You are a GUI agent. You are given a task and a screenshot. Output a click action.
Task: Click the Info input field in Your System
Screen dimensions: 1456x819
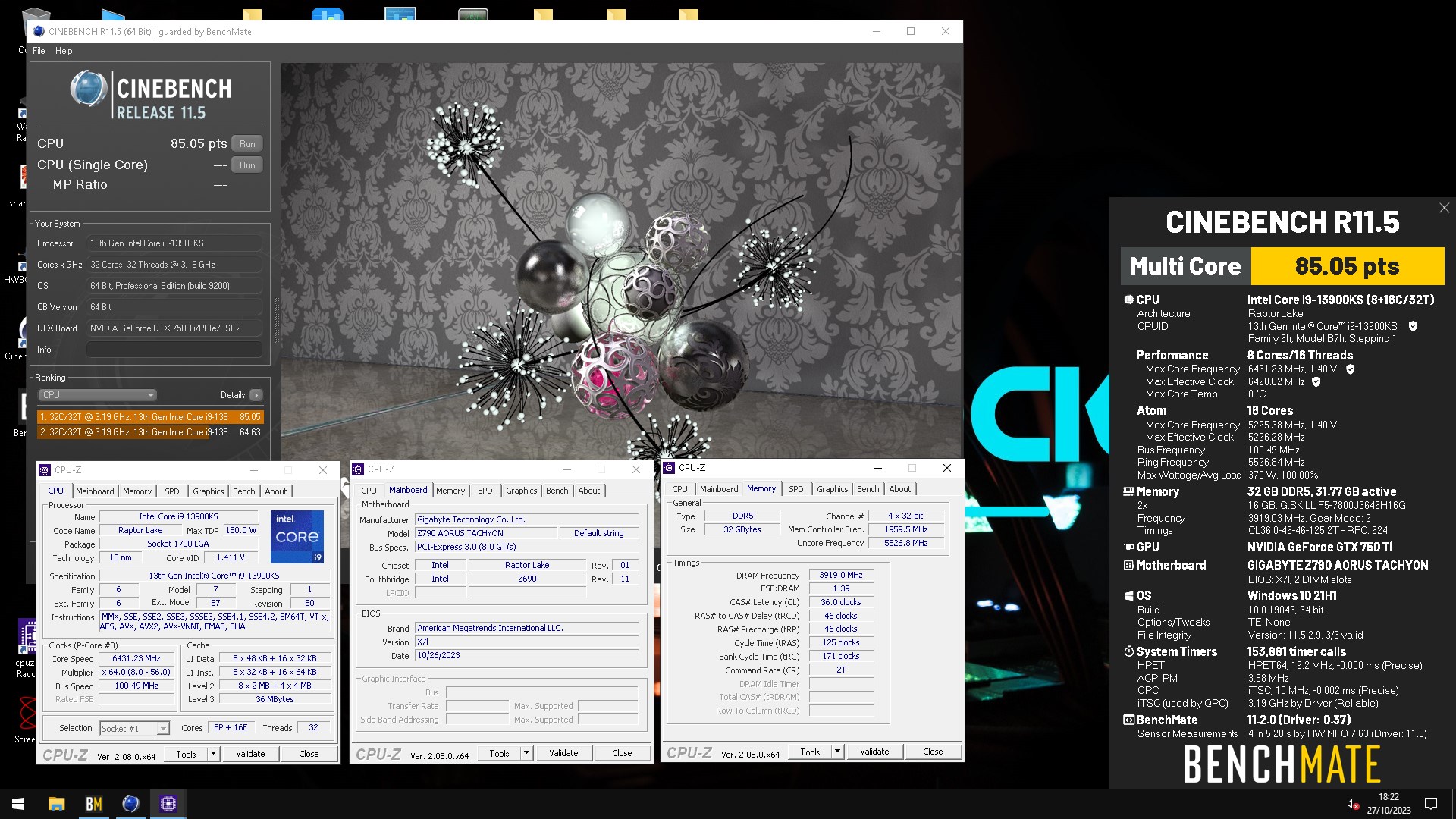tap(174, 350)
